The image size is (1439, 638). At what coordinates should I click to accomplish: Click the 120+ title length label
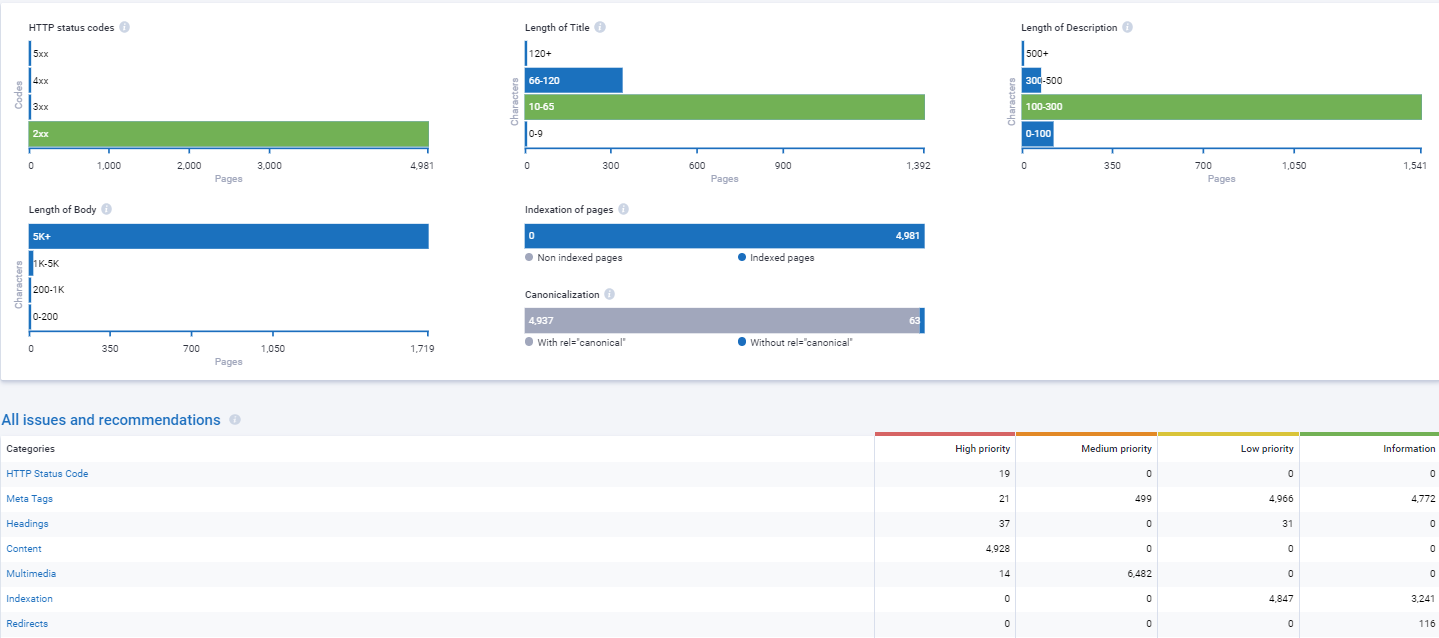point(539,54)
